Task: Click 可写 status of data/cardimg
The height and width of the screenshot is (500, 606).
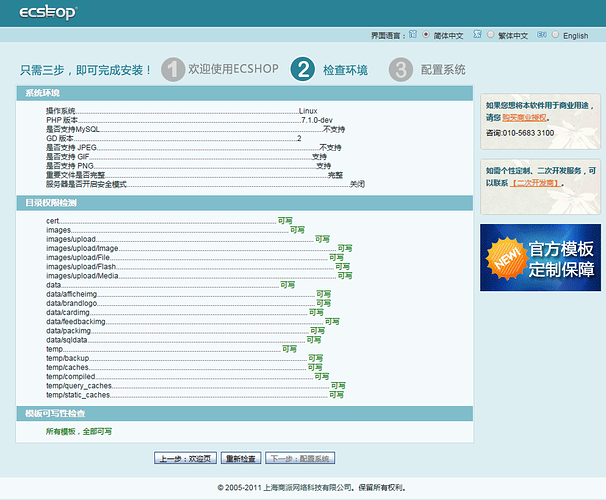Action: [x=317, y=312]
